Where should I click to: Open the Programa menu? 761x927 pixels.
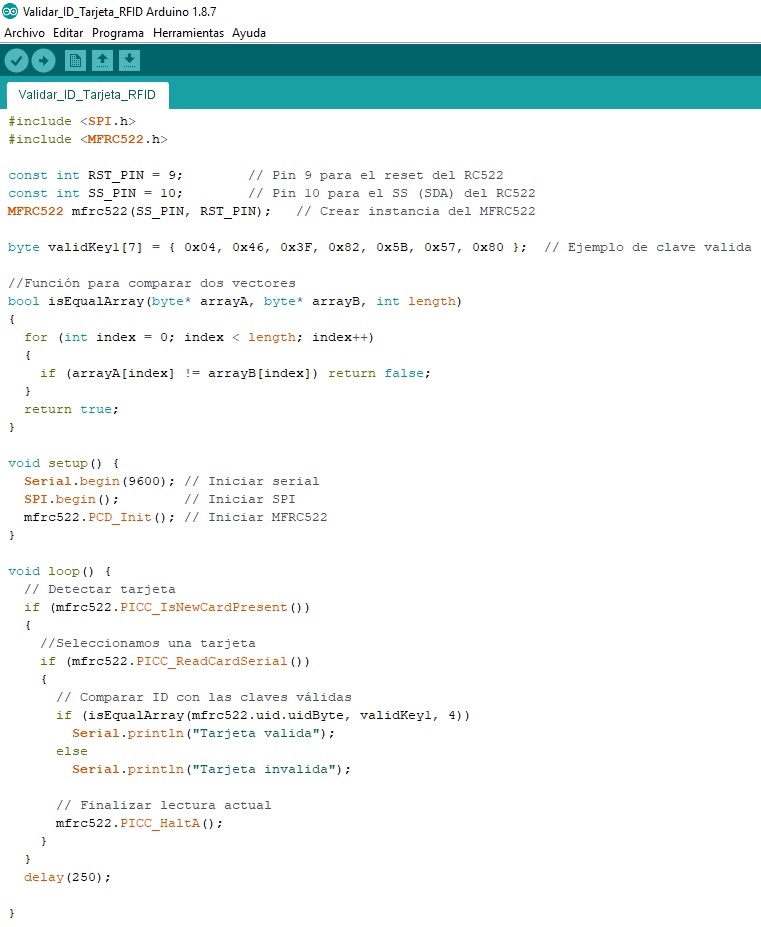point(118,33)
